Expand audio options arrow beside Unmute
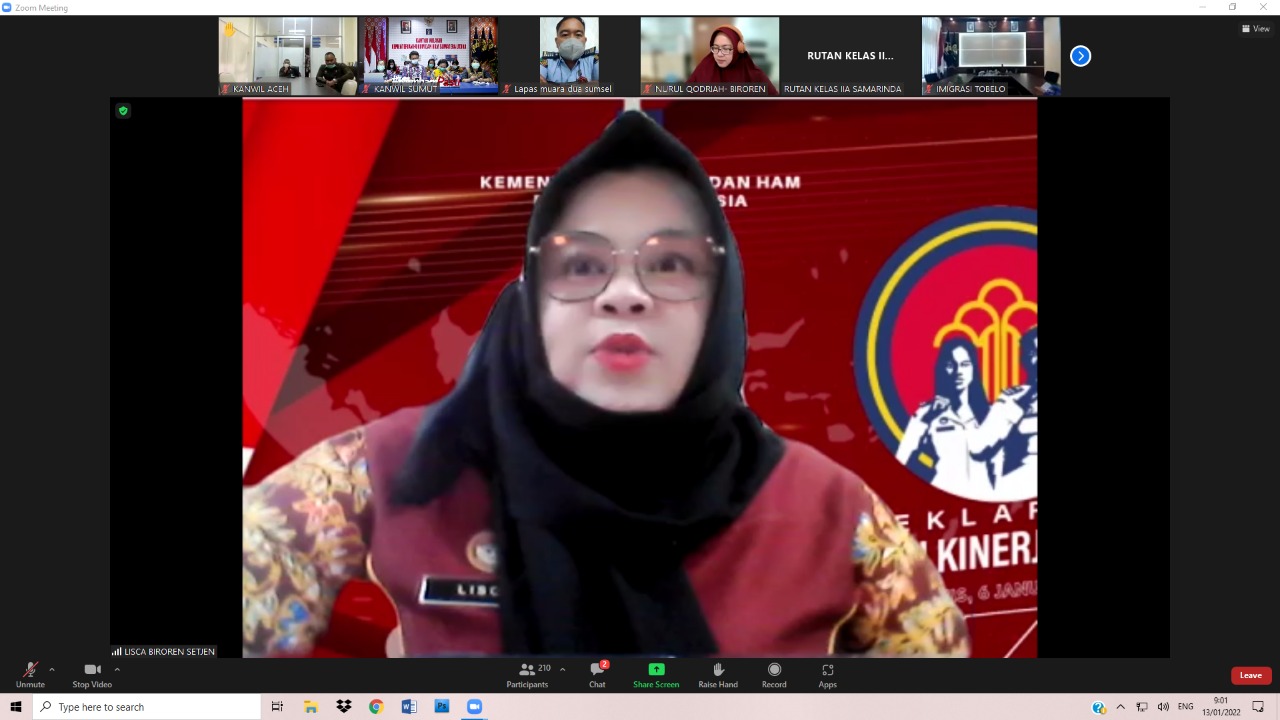1280x720 pixels. click(x=52, y=669)
